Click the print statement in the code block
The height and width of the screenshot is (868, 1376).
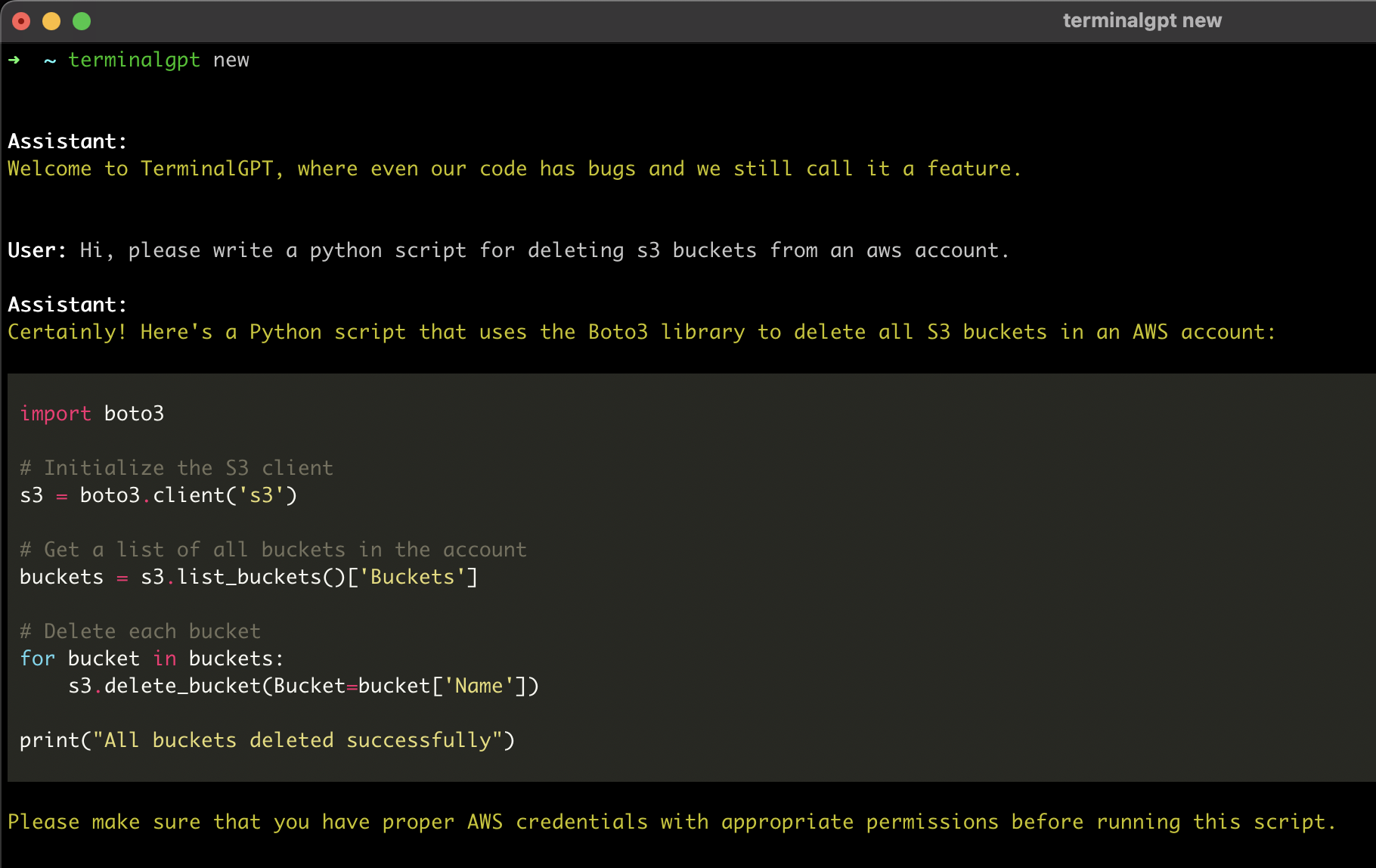click(x=265, y=739)
